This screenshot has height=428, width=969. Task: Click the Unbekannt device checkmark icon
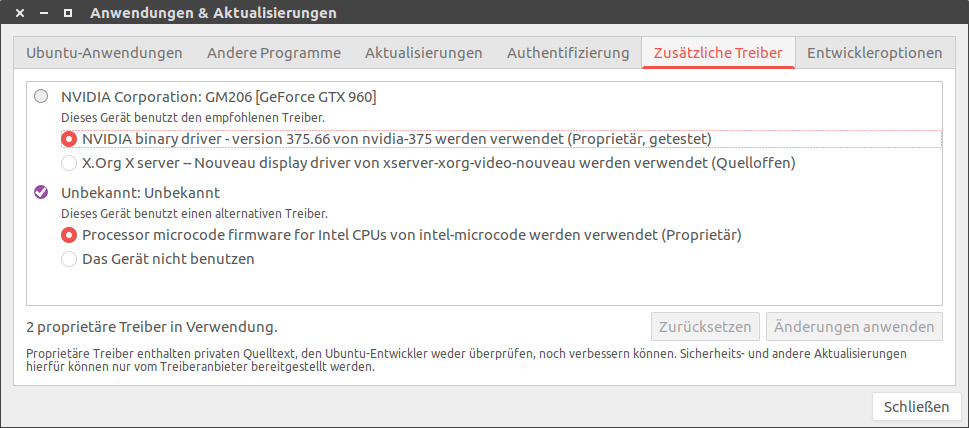point(40,192)
